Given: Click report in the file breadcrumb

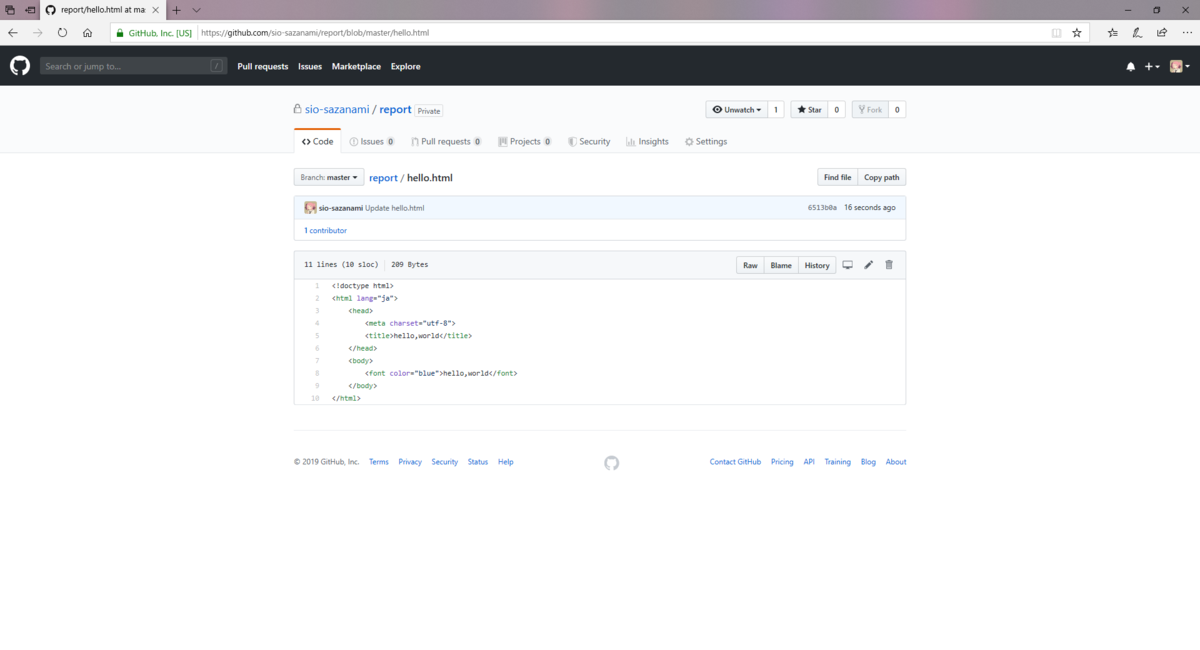Looking at the screenshot, I should (x=383, y=178).
